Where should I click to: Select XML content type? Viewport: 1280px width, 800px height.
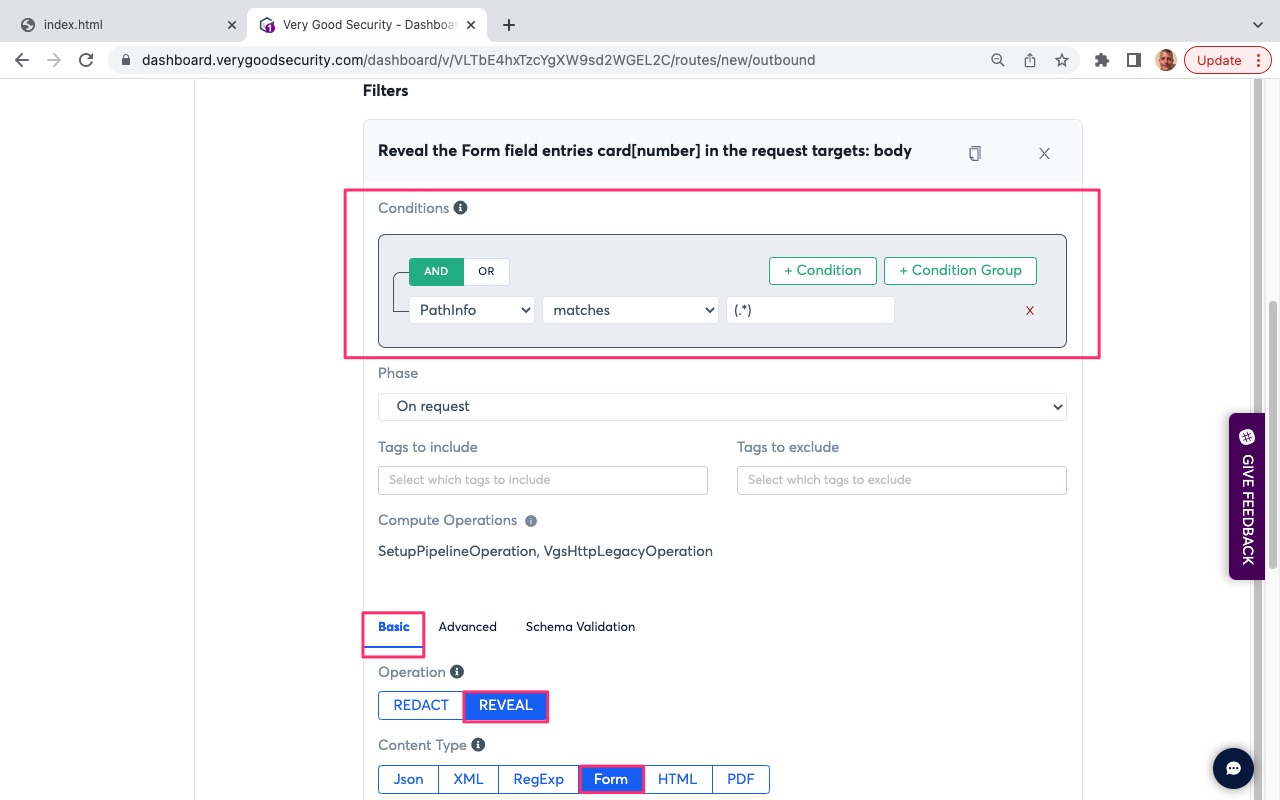click(x=468, y=779)
